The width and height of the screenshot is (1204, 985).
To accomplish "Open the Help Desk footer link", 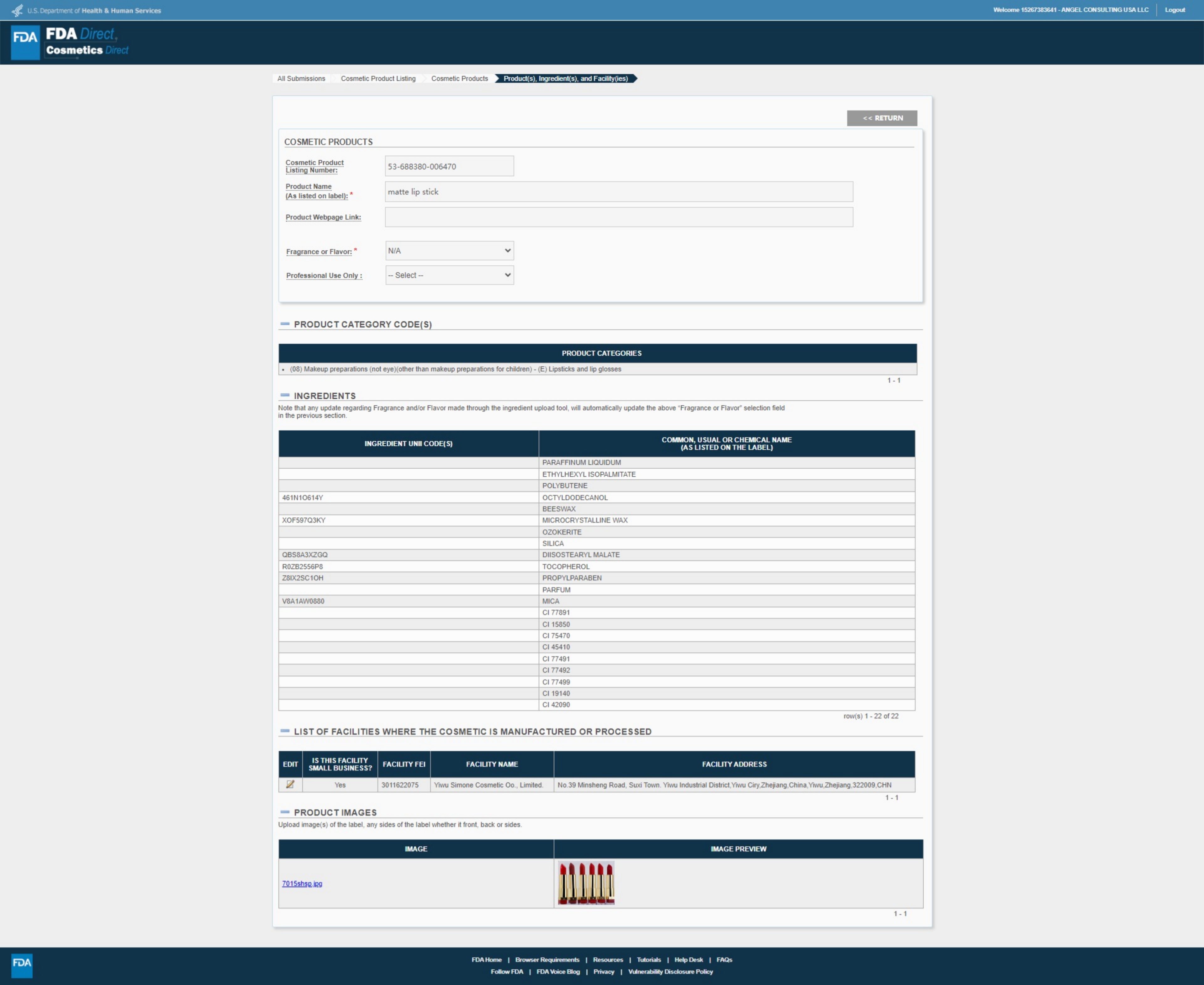I will [688, 960].
